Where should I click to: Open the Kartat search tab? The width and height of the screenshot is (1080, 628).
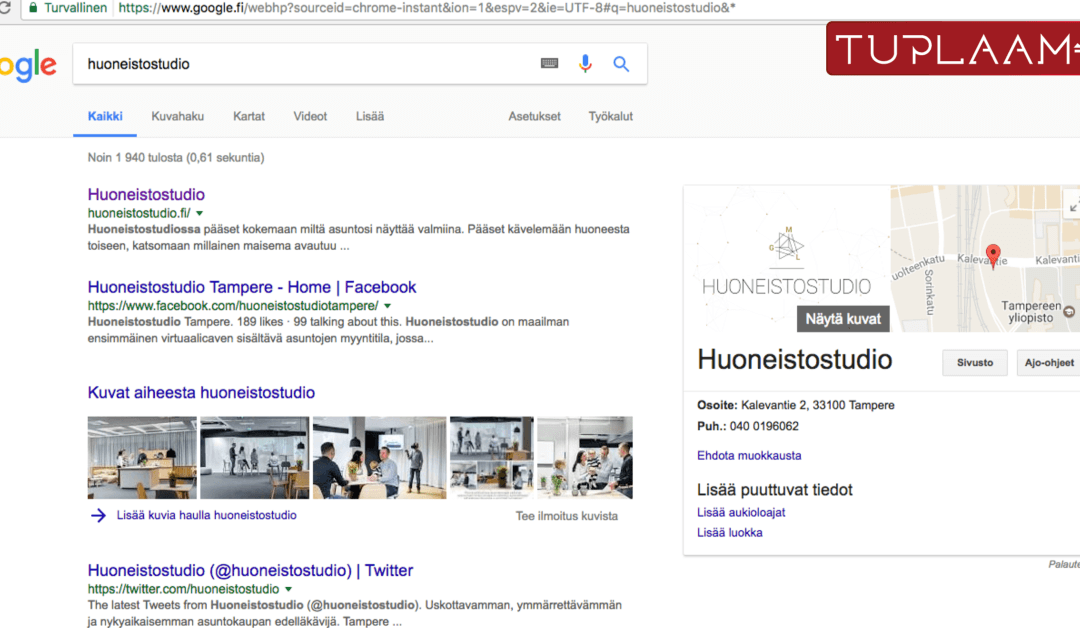point(249,116)
